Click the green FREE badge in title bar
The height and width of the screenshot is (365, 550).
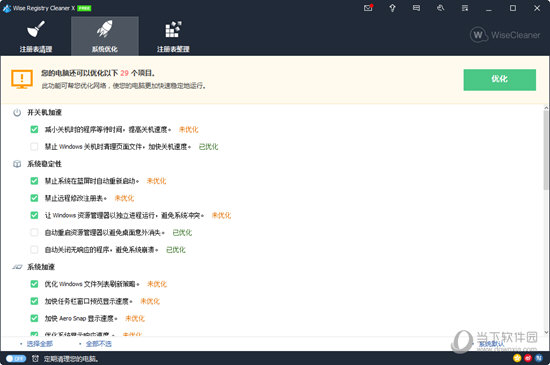84,8
